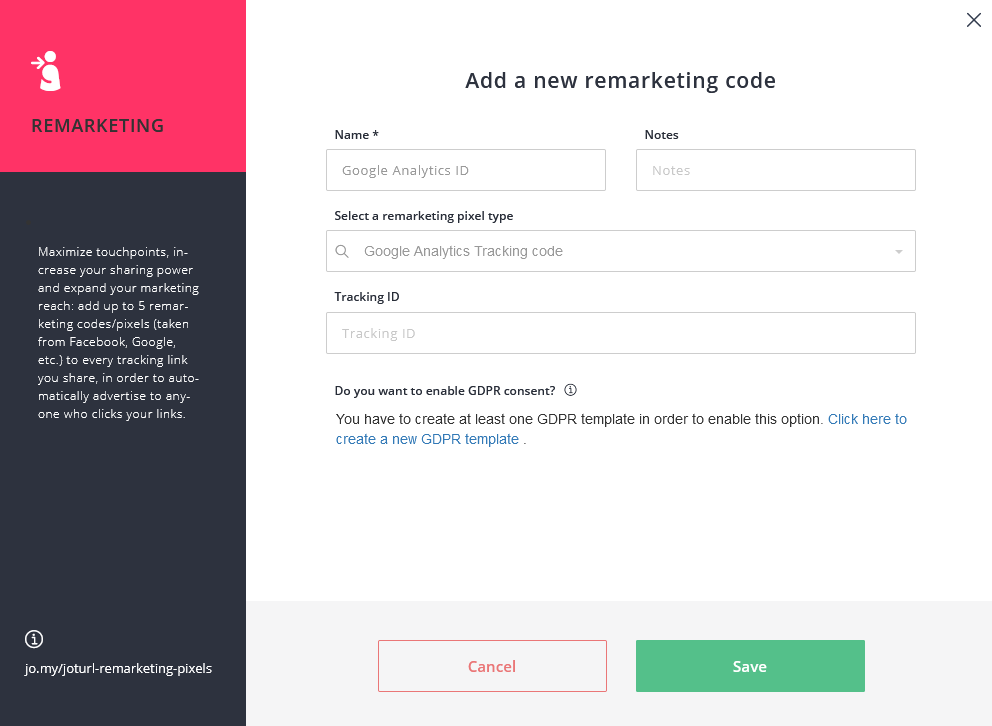Focus the Name input field
Screen dimensions: 992x726
pyautogui.click(x=466, y=170)
